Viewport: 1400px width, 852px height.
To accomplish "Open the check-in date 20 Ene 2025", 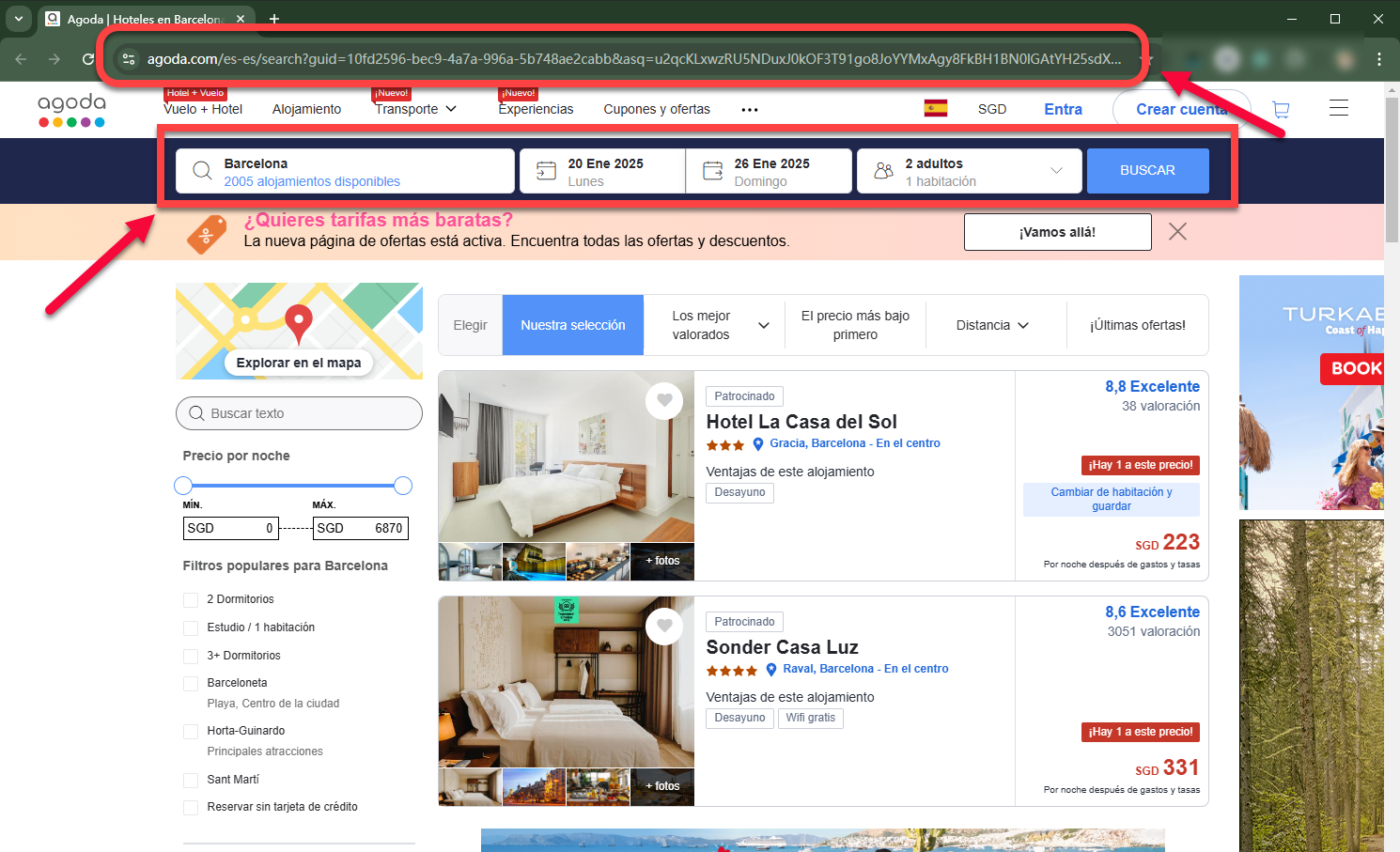I will point(602,171).
